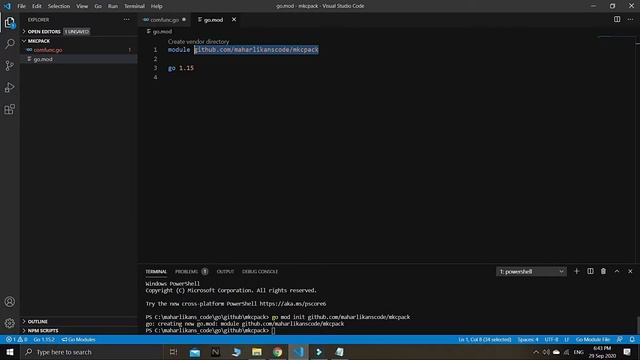The width and height of the screenshot is (640, 360).
Task: Open the Extensions view
Action: point(10,109)
